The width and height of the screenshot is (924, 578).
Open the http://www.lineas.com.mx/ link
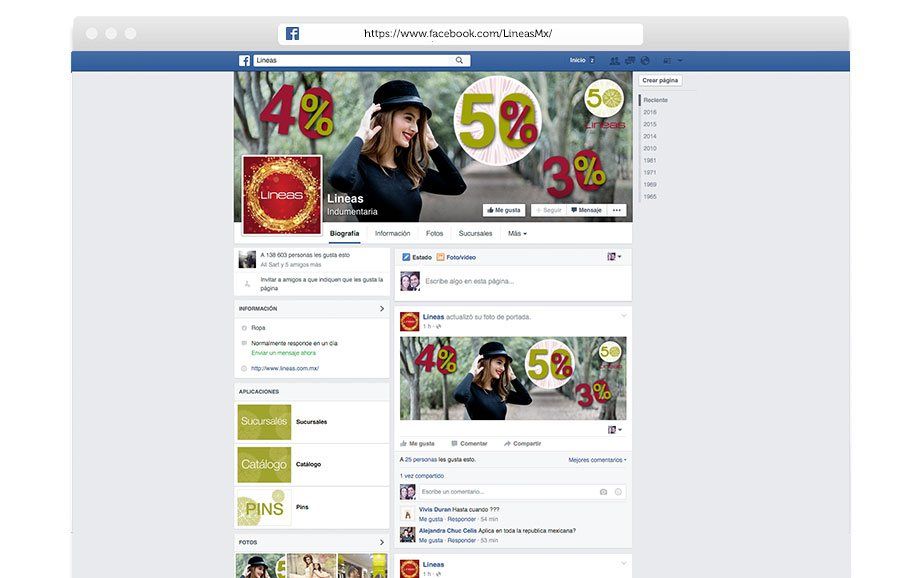pos(285,368)
